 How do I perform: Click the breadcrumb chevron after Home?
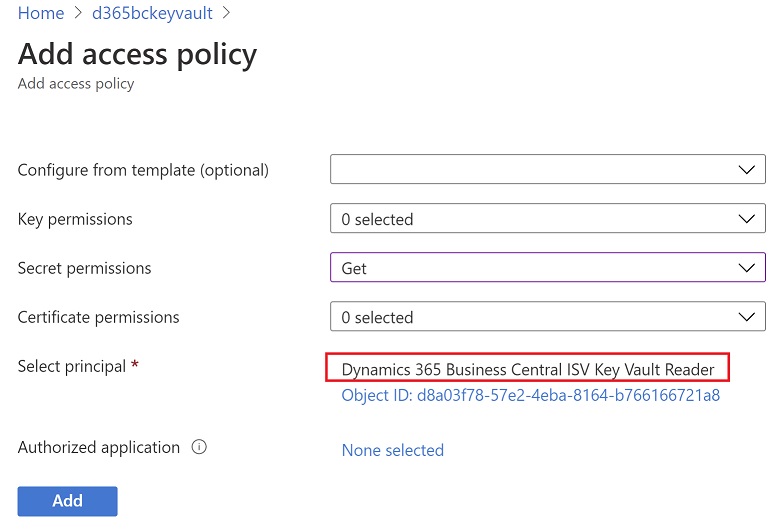coord(76,14)
